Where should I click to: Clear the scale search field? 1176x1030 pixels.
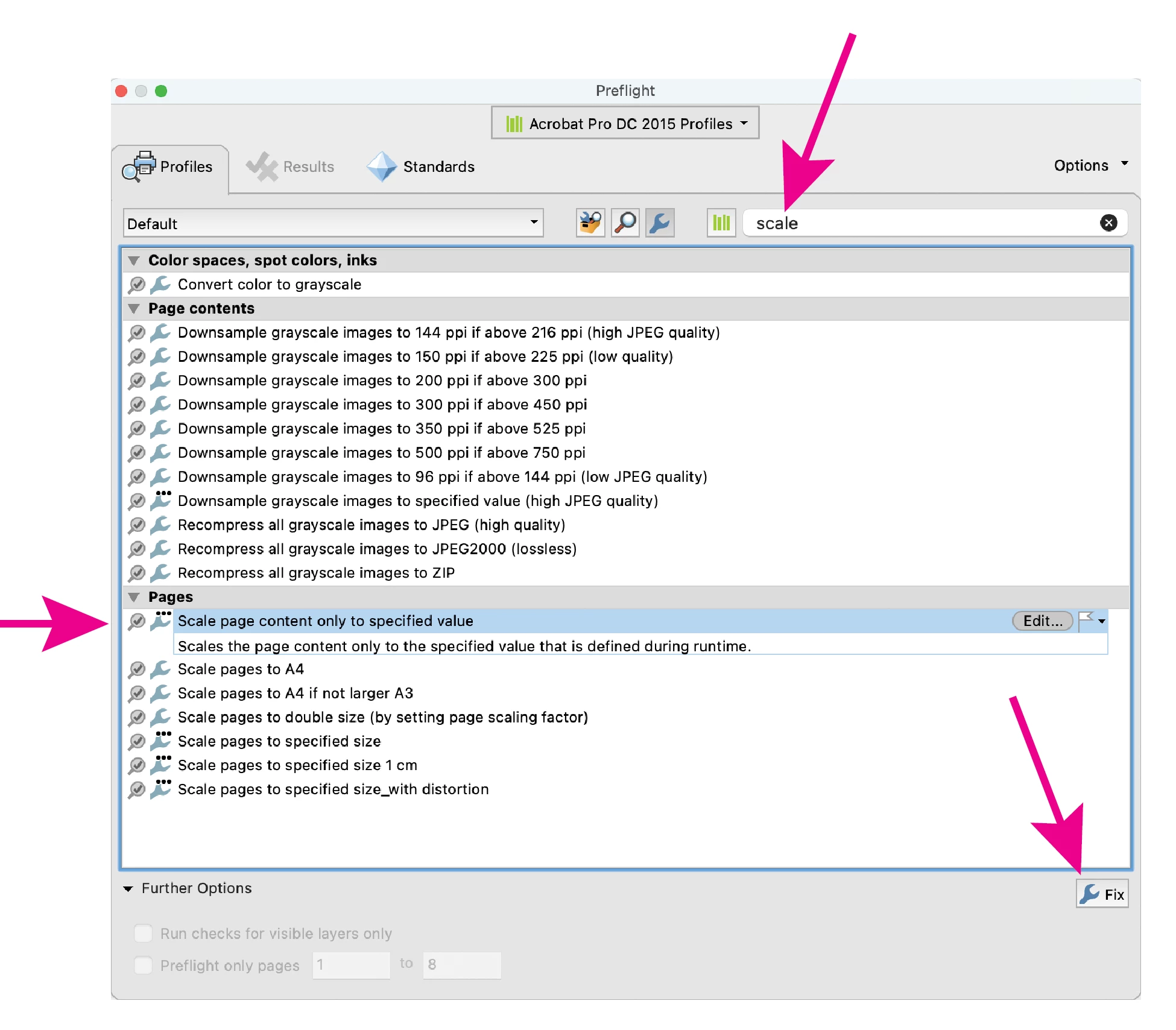[1108, 223]
